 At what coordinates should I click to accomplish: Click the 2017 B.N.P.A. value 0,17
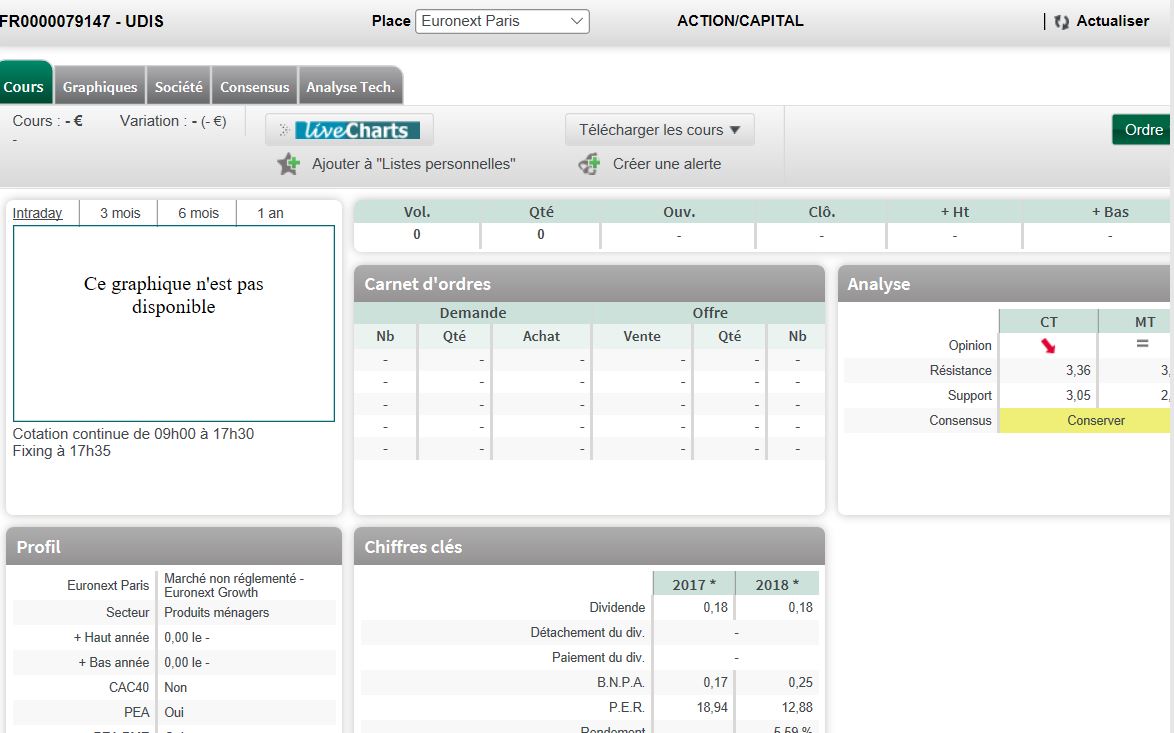(716, 682)
